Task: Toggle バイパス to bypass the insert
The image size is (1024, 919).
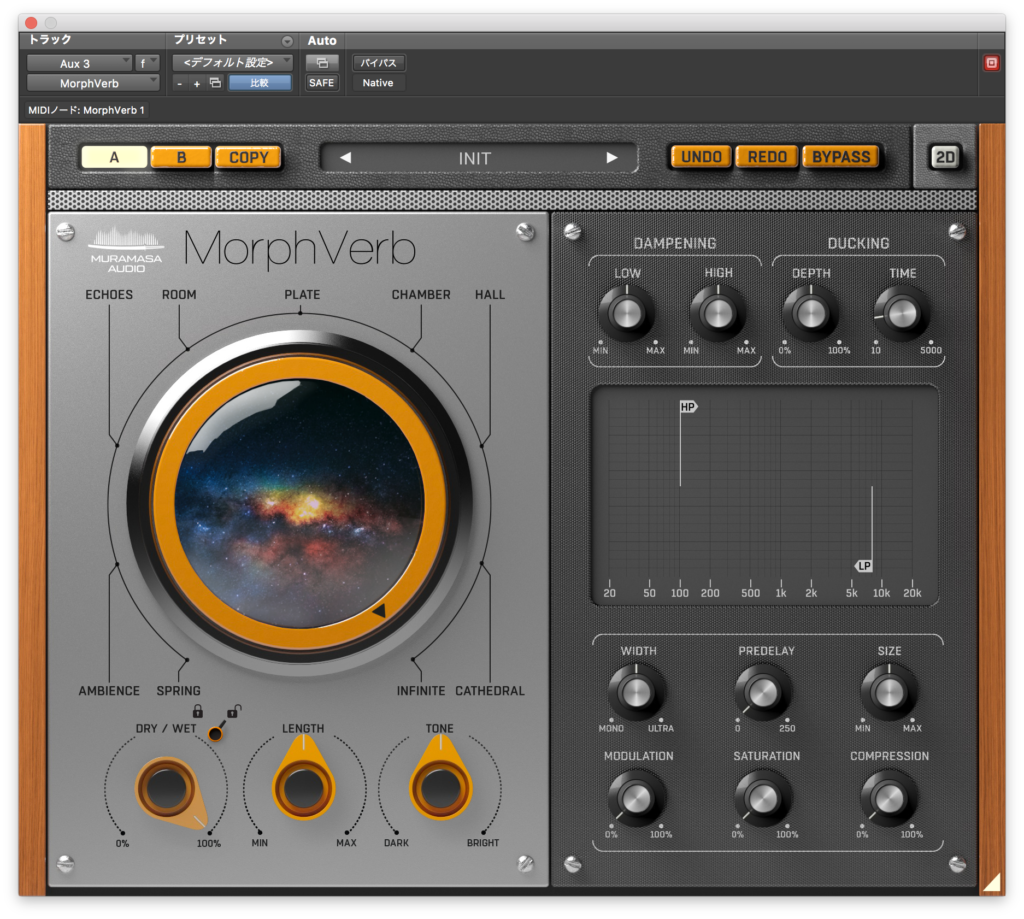Action: tap(377, 62)
